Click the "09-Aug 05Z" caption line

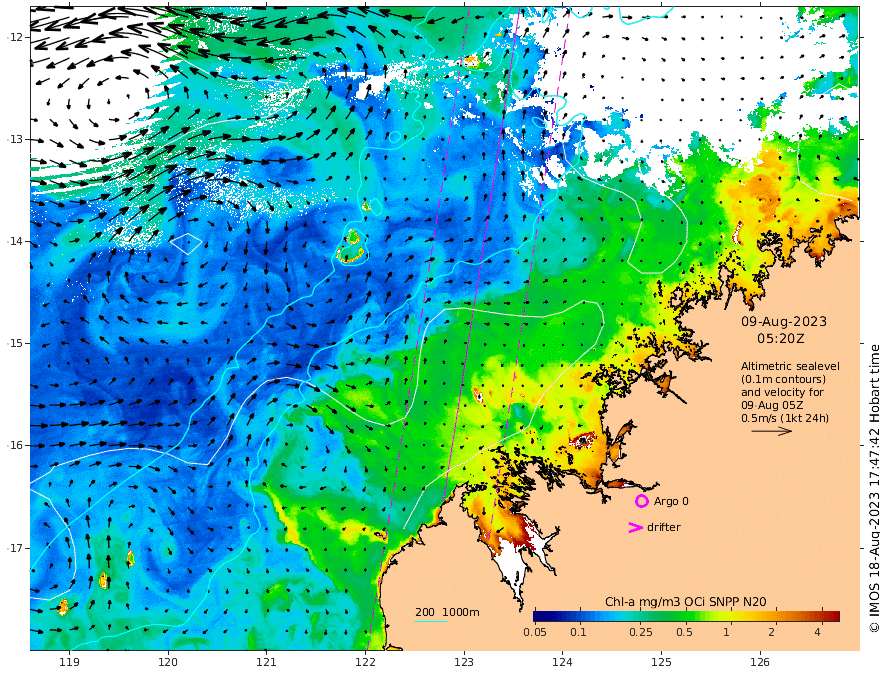pos(772,405)
